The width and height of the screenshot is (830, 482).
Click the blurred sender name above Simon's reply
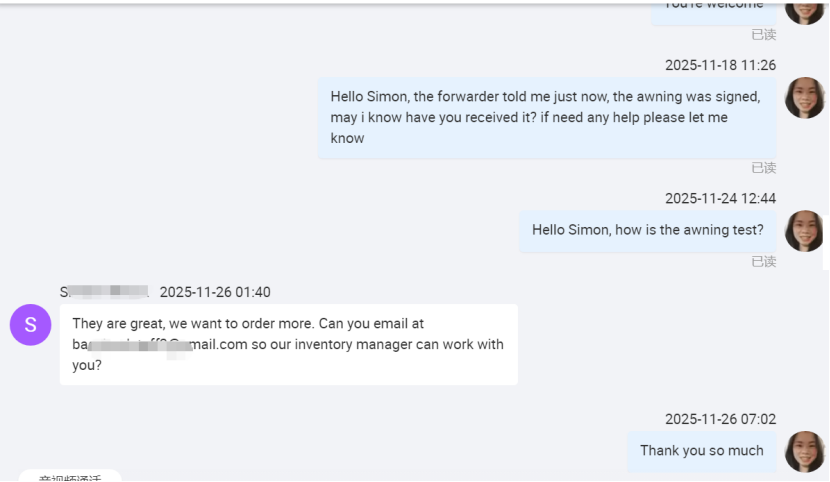tap(104, 292)
